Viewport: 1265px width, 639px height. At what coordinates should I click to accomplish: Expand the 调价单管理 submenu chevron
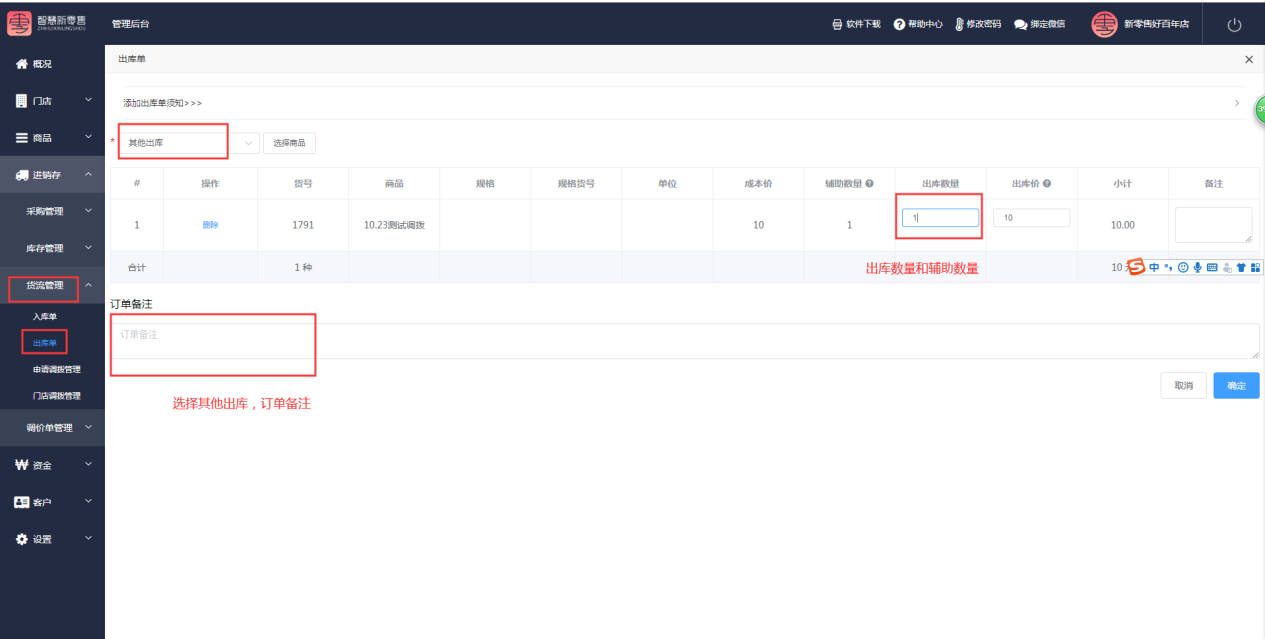(x=88, y=427)
